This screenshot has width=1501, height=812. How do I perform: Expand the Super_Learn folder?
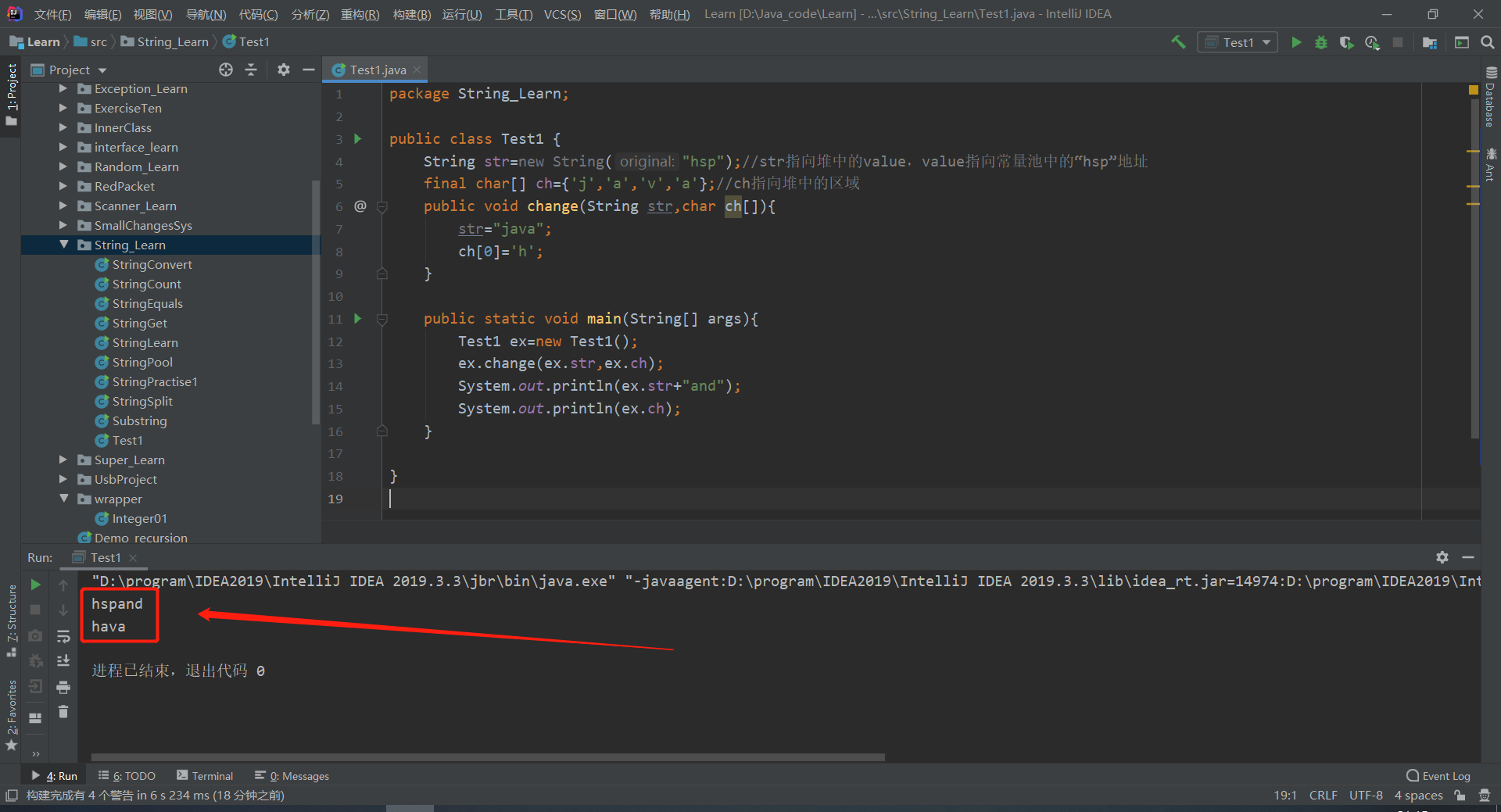click(x=63, y=460)
